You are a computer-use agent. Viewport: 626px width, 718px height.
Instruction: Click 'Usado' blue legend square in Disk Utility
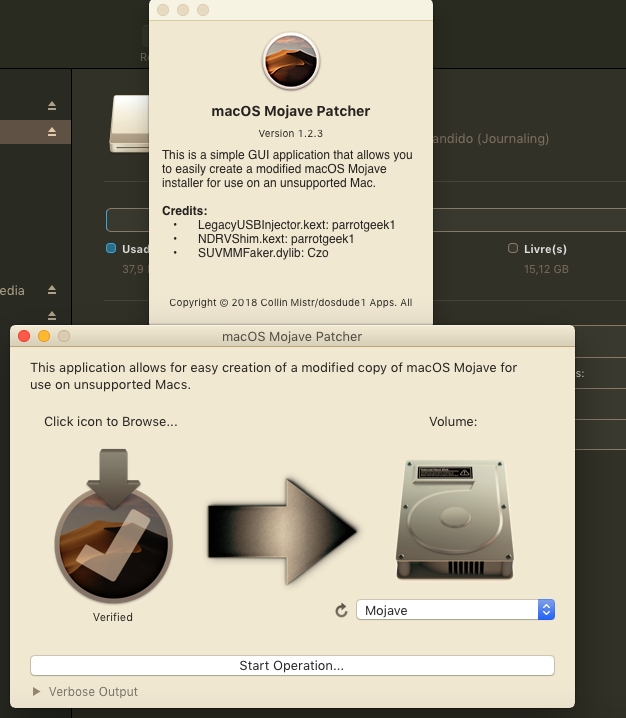pyautogui.click(x=111, y=248)
